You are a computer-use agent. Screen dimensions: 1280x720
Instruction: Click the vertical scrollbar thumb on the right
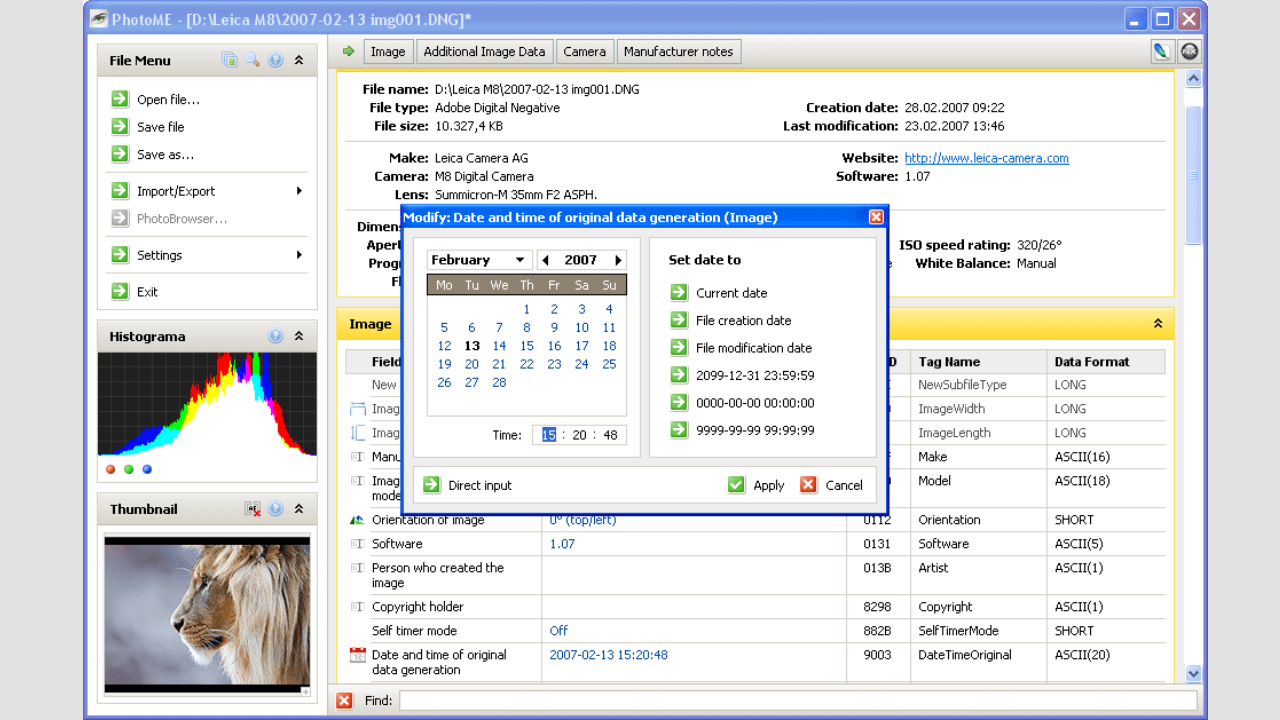pos(1193,175)
